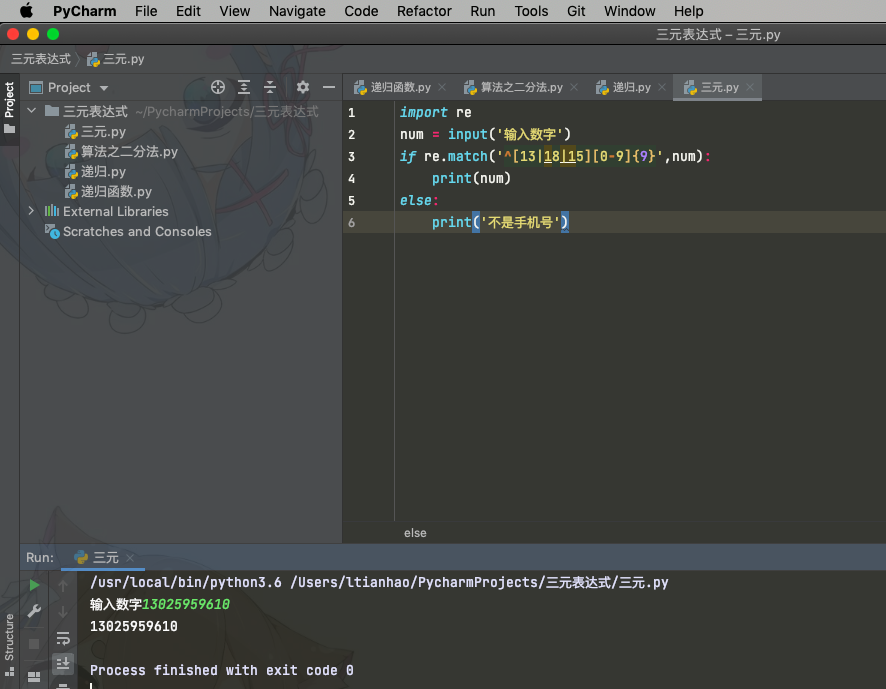Open run configuration with wrench icon
886x689 pixels.
[34, 612]
